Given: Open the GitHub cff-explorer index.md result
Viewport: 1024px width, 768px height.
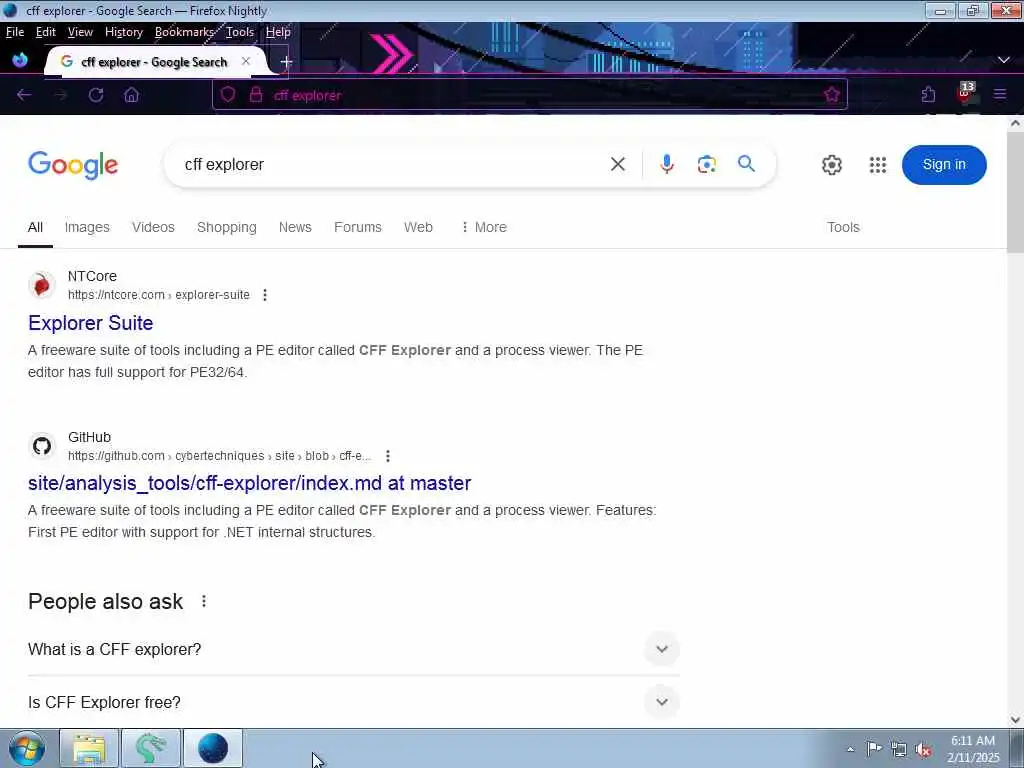Looking at the screenshot, I should 249,483.
